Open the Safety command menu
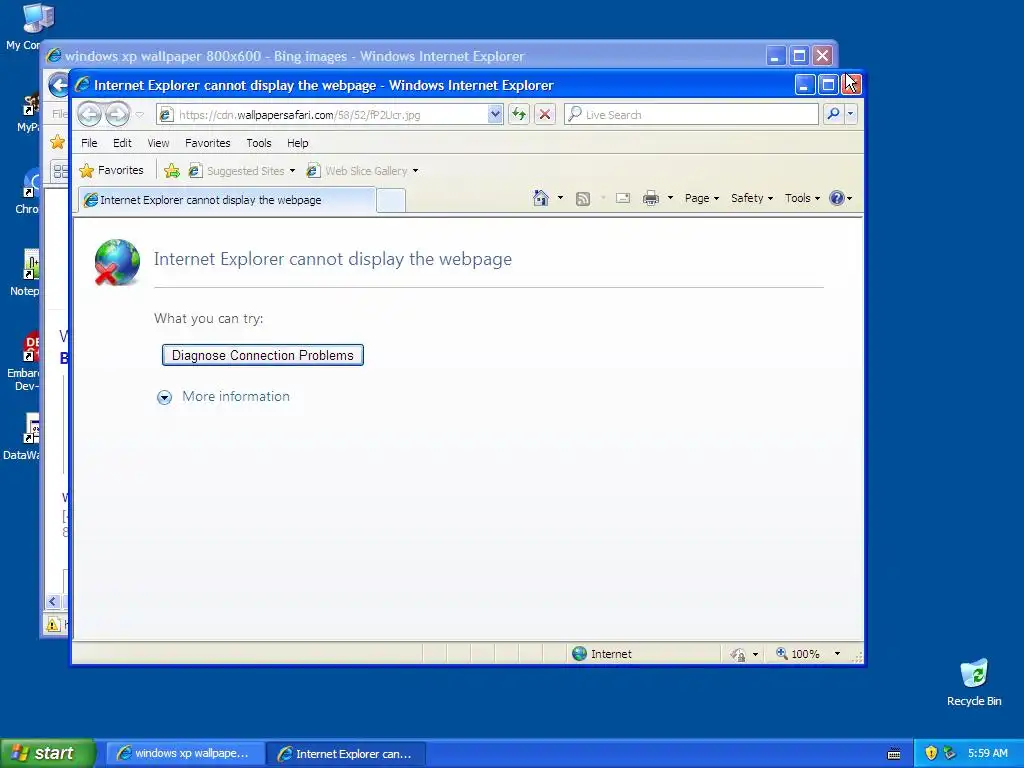 coord(752,198)
